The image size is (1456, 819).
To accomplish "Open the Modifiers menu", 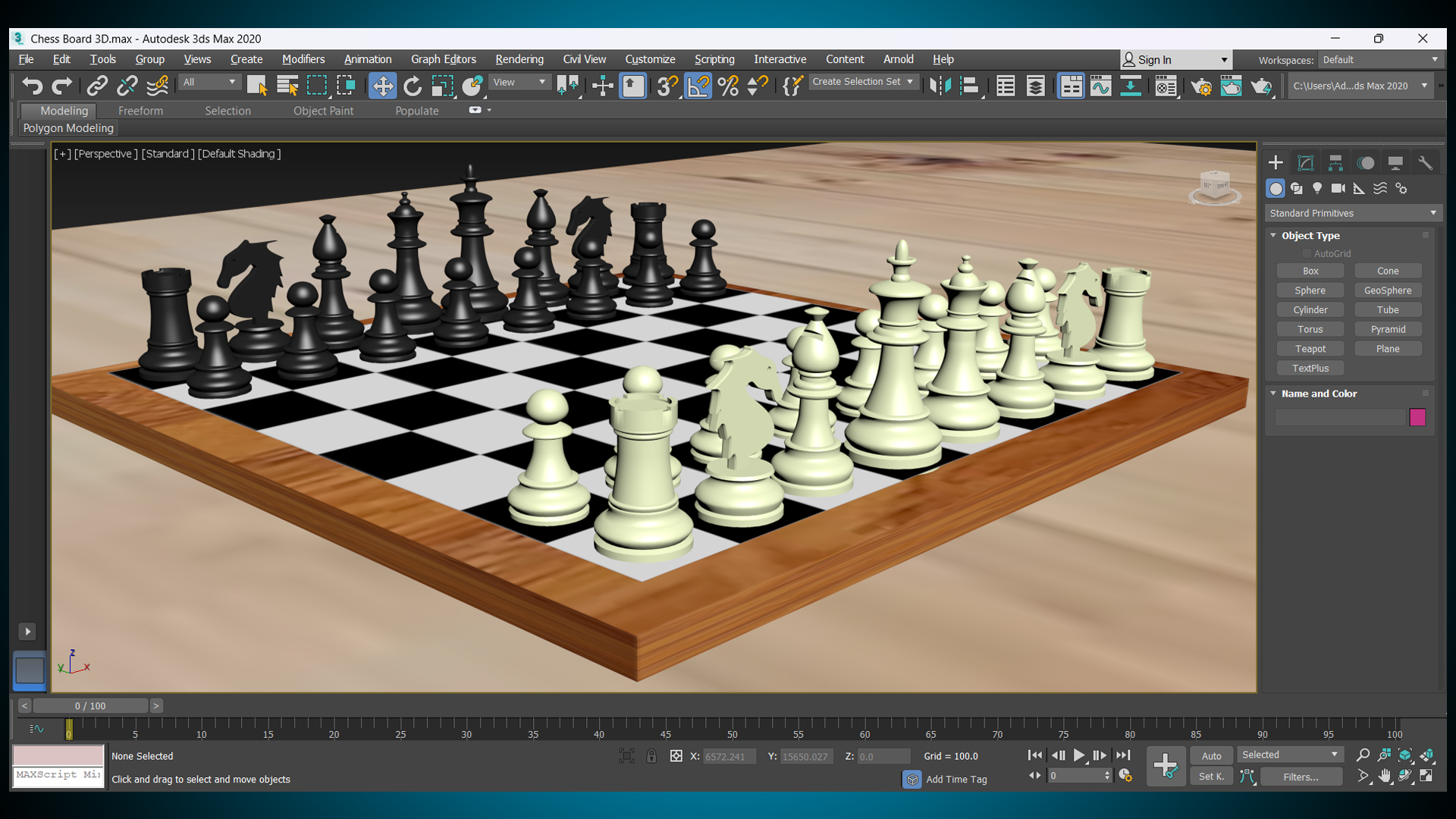I will [303, 59].
